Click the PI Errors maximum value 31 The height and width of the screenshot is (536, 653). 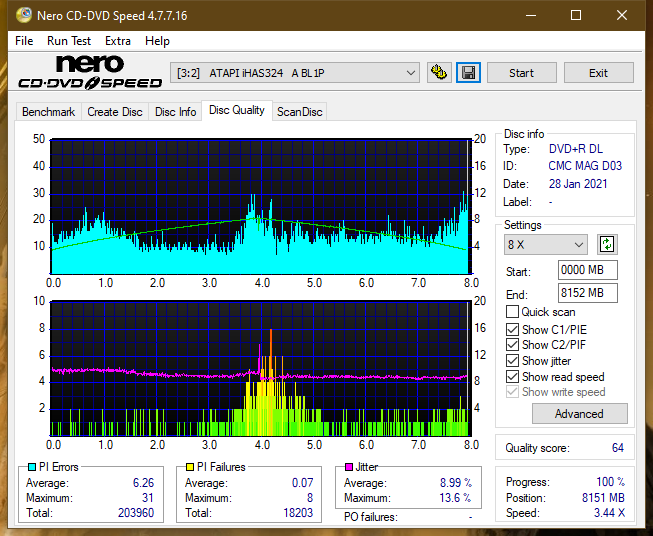pyautogui.click(x=147, y=498)
